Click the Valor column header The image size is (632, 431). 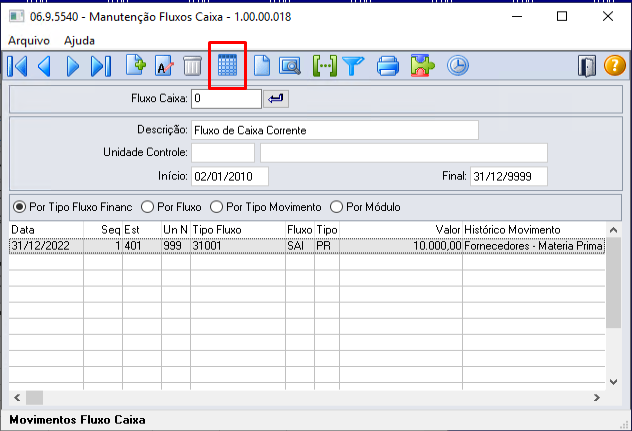pyautogui.click(x=401, y=230)
